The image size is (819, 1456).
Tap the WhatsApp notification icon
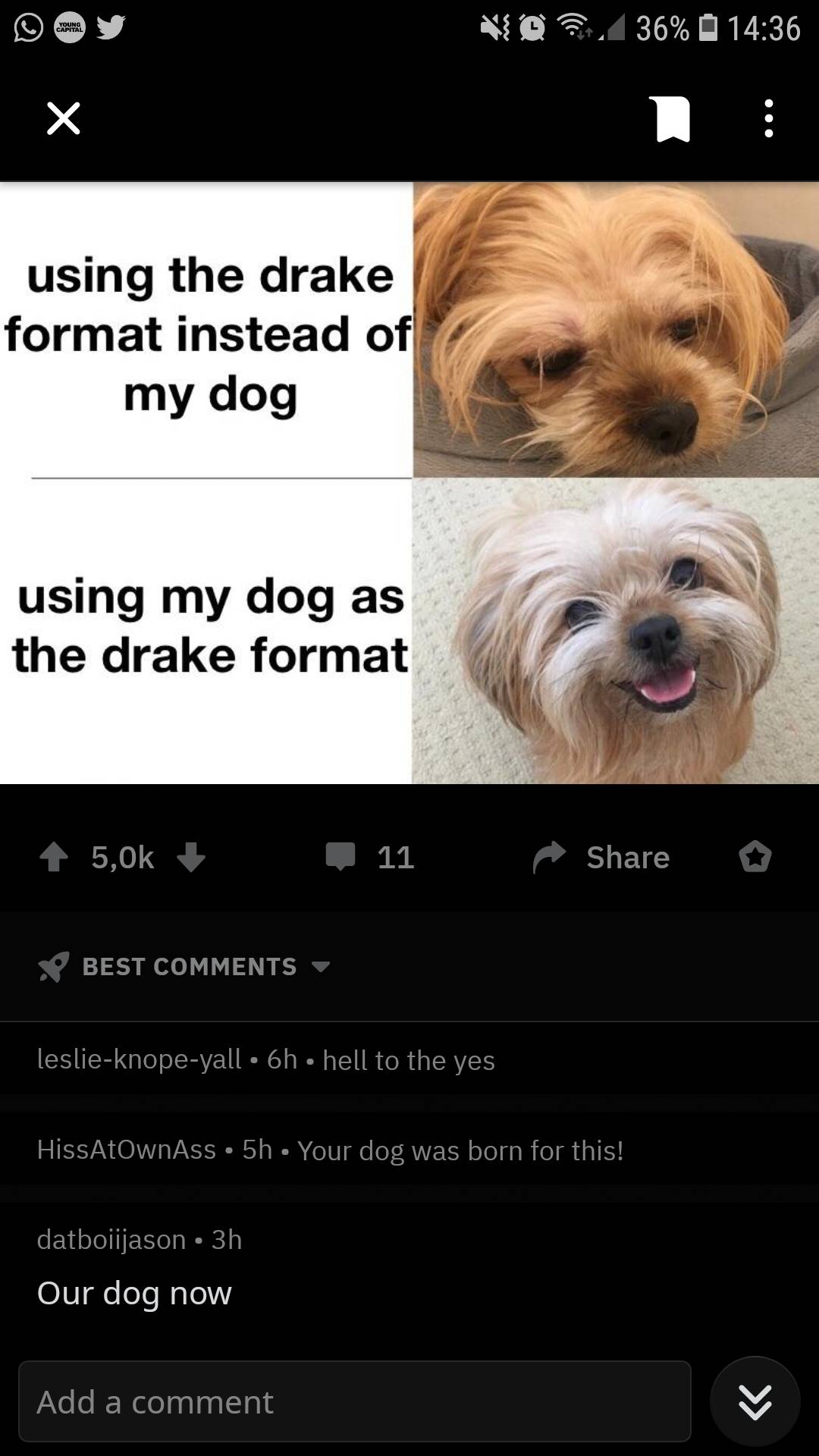pyautogui.click(x=29, y=29)
